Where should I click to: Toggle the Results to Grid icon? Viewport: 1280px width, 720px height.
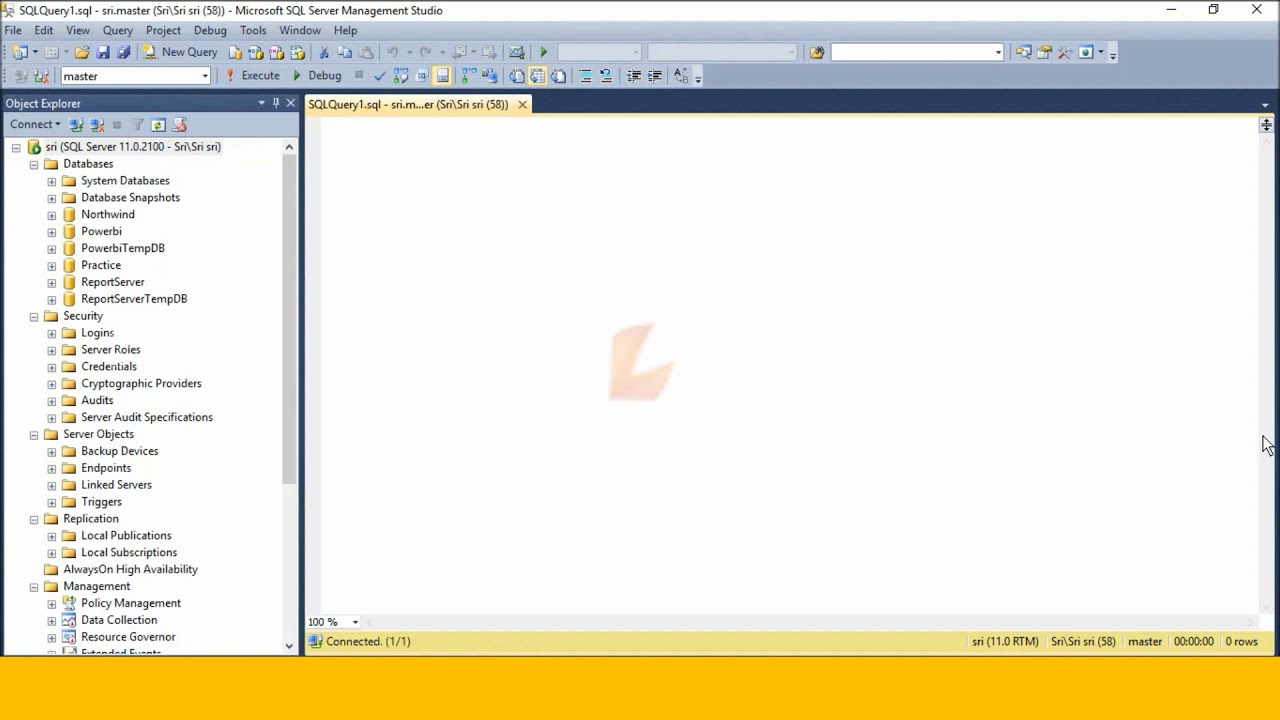(537, 76)
